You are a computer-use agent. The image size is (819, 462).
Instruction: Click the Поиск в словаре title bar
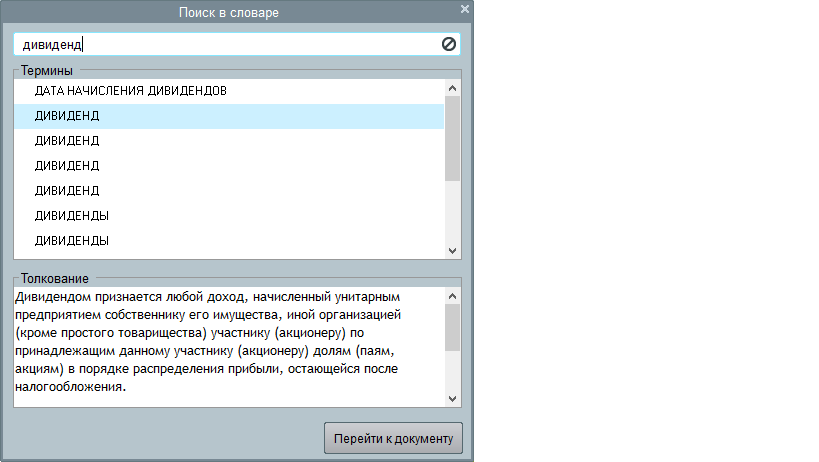click(228, 12)
